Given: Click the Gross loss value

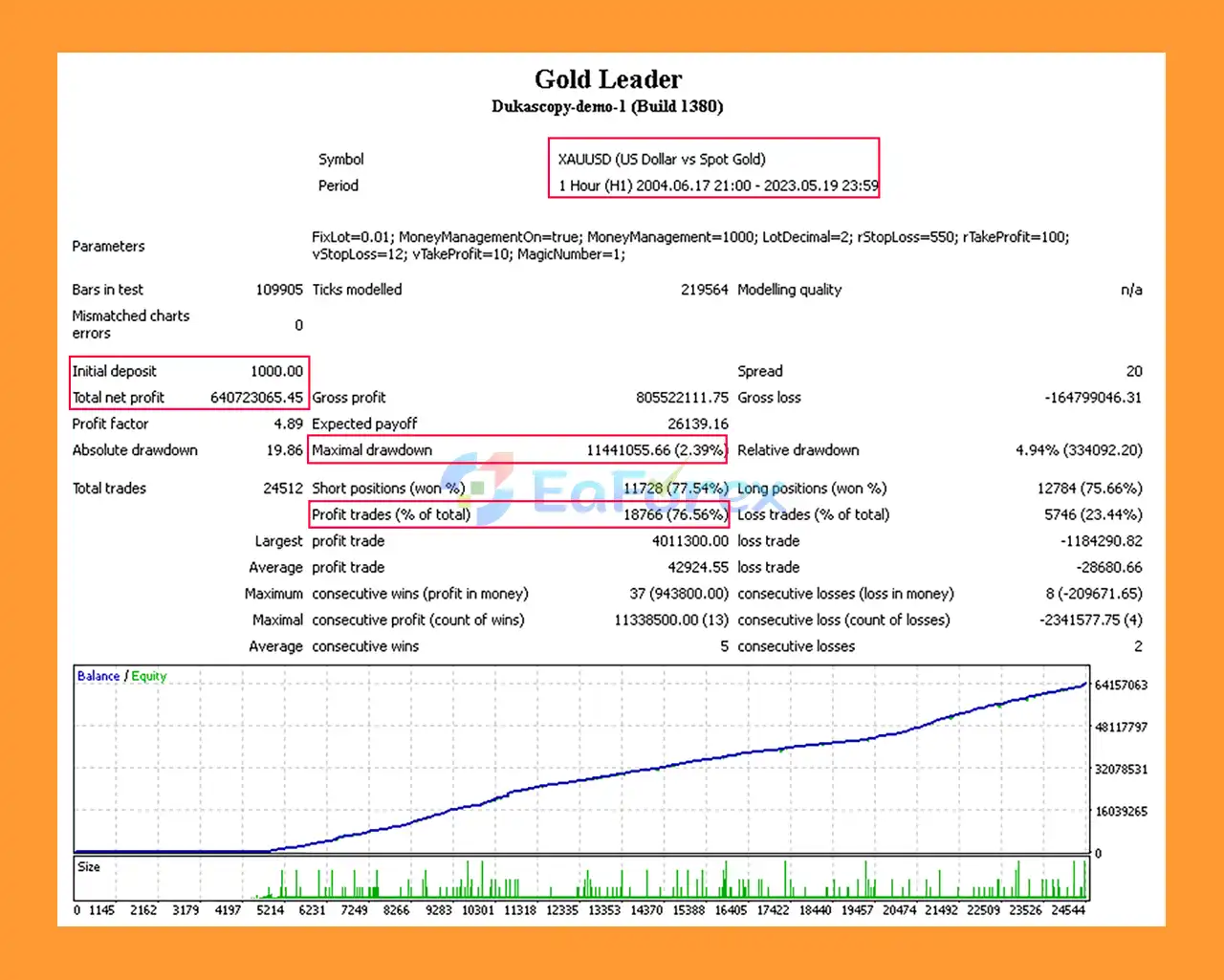Looking at the screenshot, I should click(x=1093, y=398).
